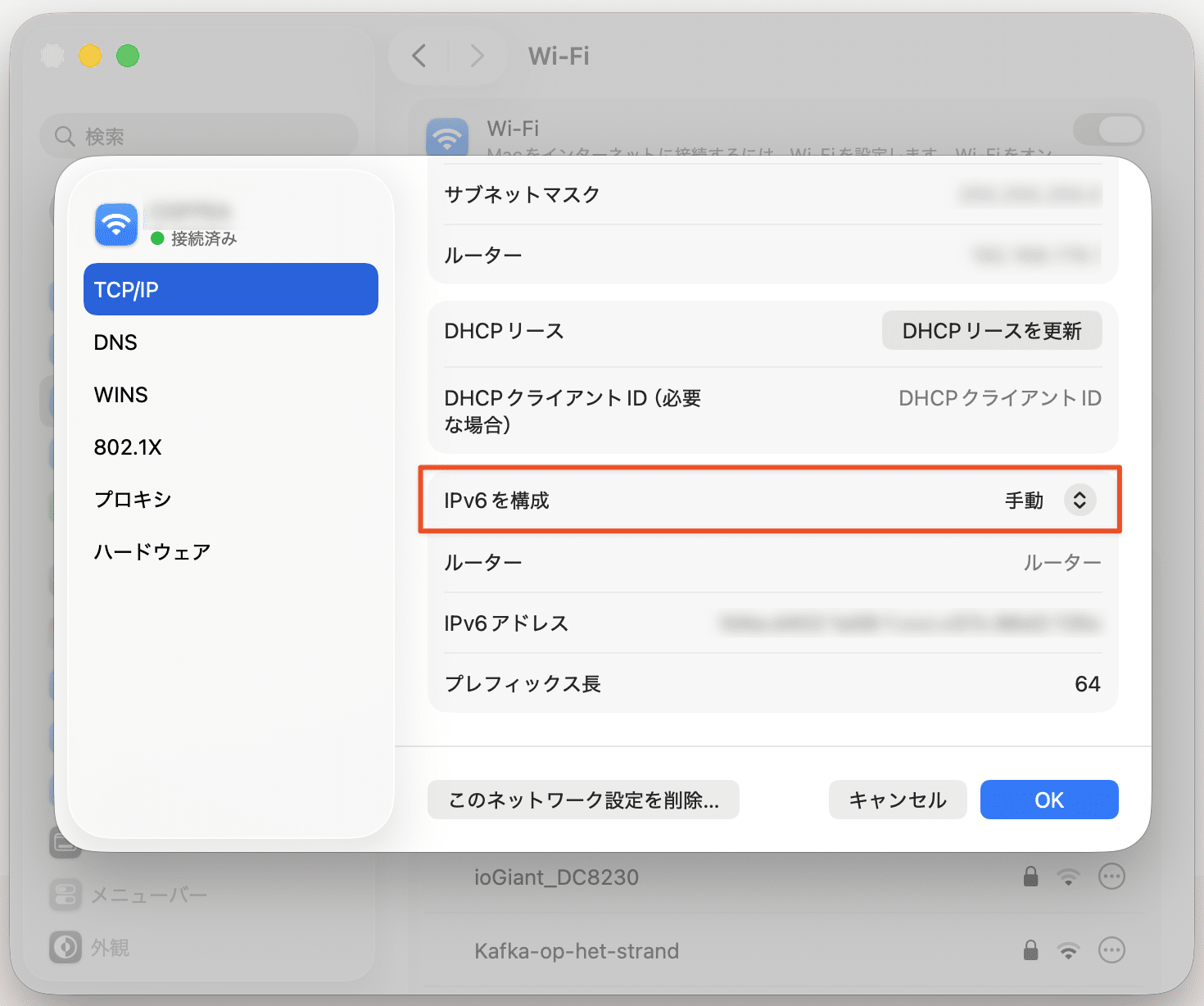Select the TCP/IP tab in sidebar
The image size is (1204, 1006).
[x=230, y=289]
